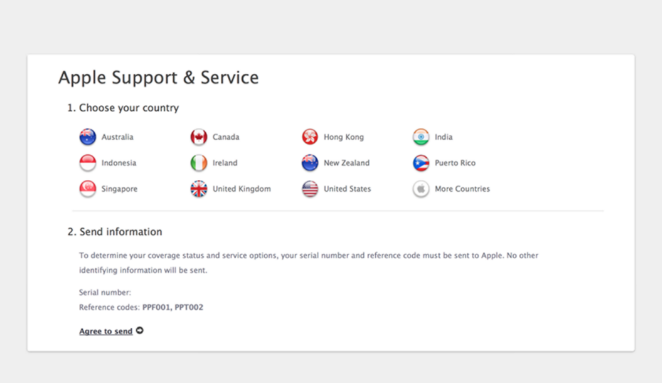This screenshot has width=662, height=383.
Task: Select the Indonesia country label
Action: pos(119,163)
